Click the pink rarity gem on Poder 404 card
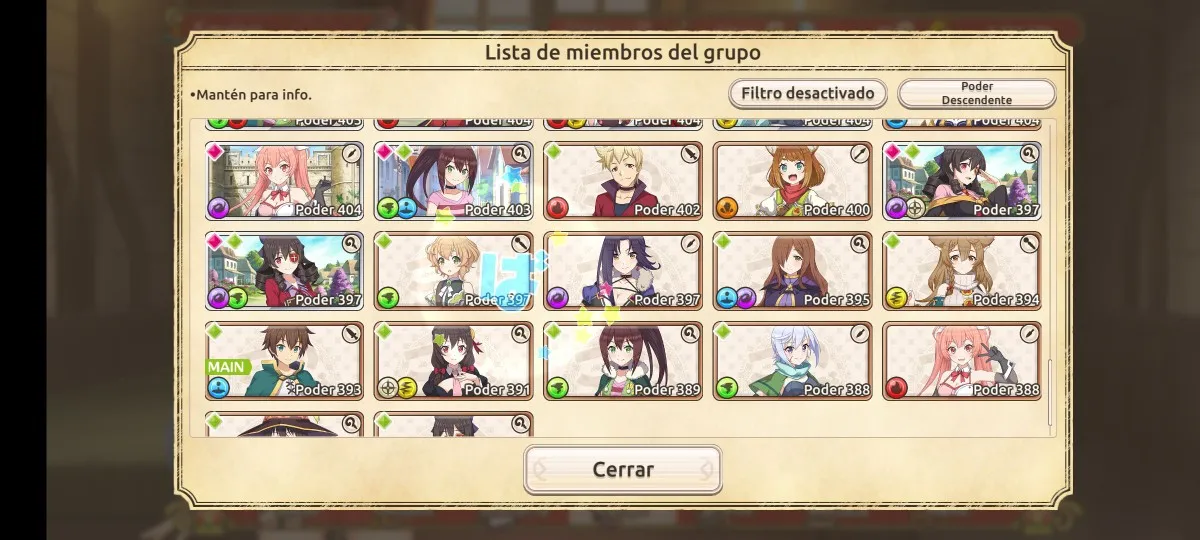The height and width of the screenshot is (540, 1200). tap(214, 151)
